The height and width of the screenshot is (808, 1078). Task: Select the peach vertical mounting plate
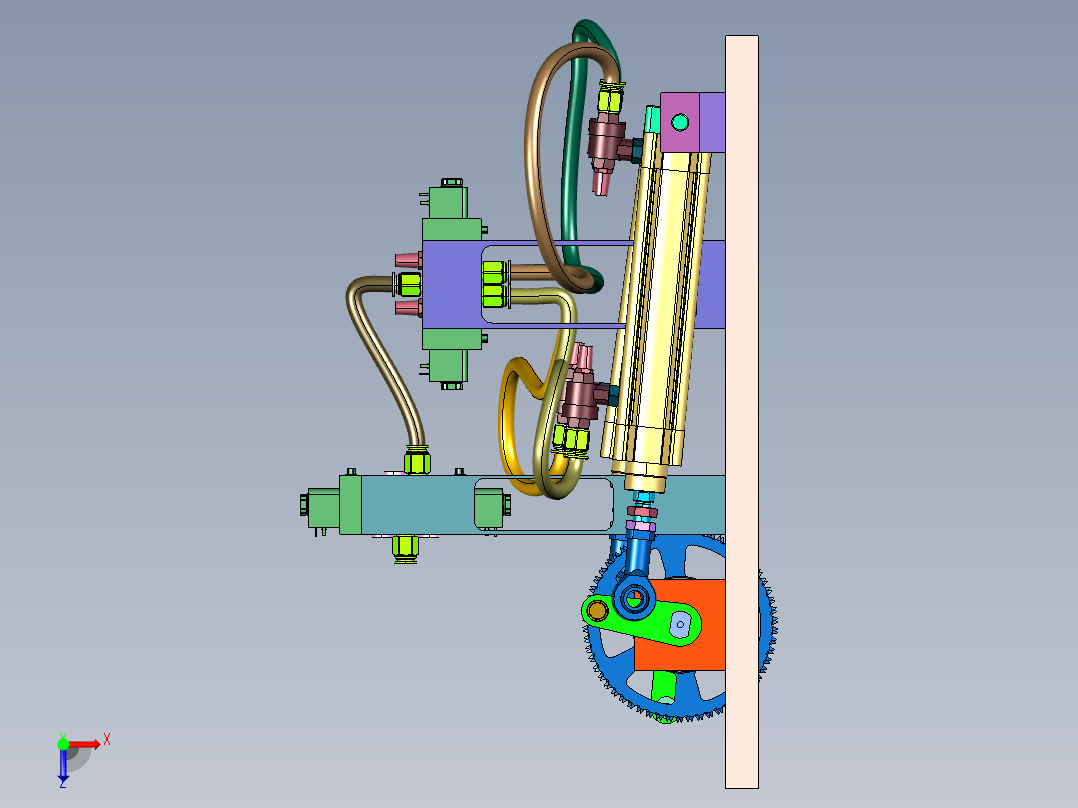point(742,412)
